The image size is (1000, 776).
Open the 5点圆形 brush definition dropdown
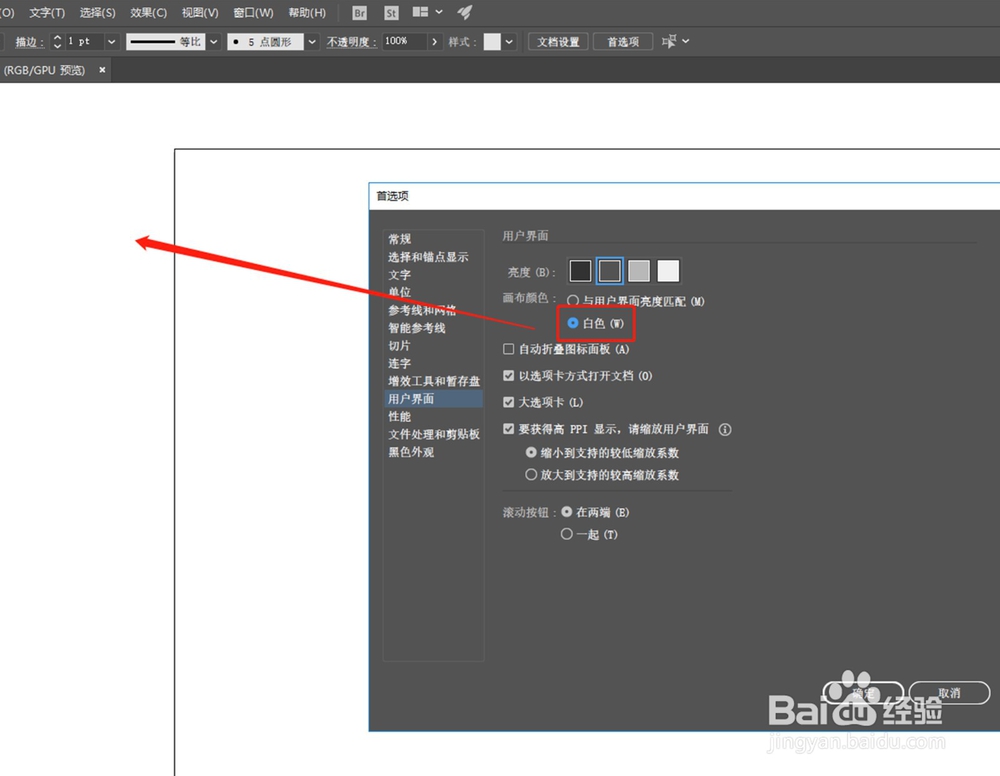(311, 41)
